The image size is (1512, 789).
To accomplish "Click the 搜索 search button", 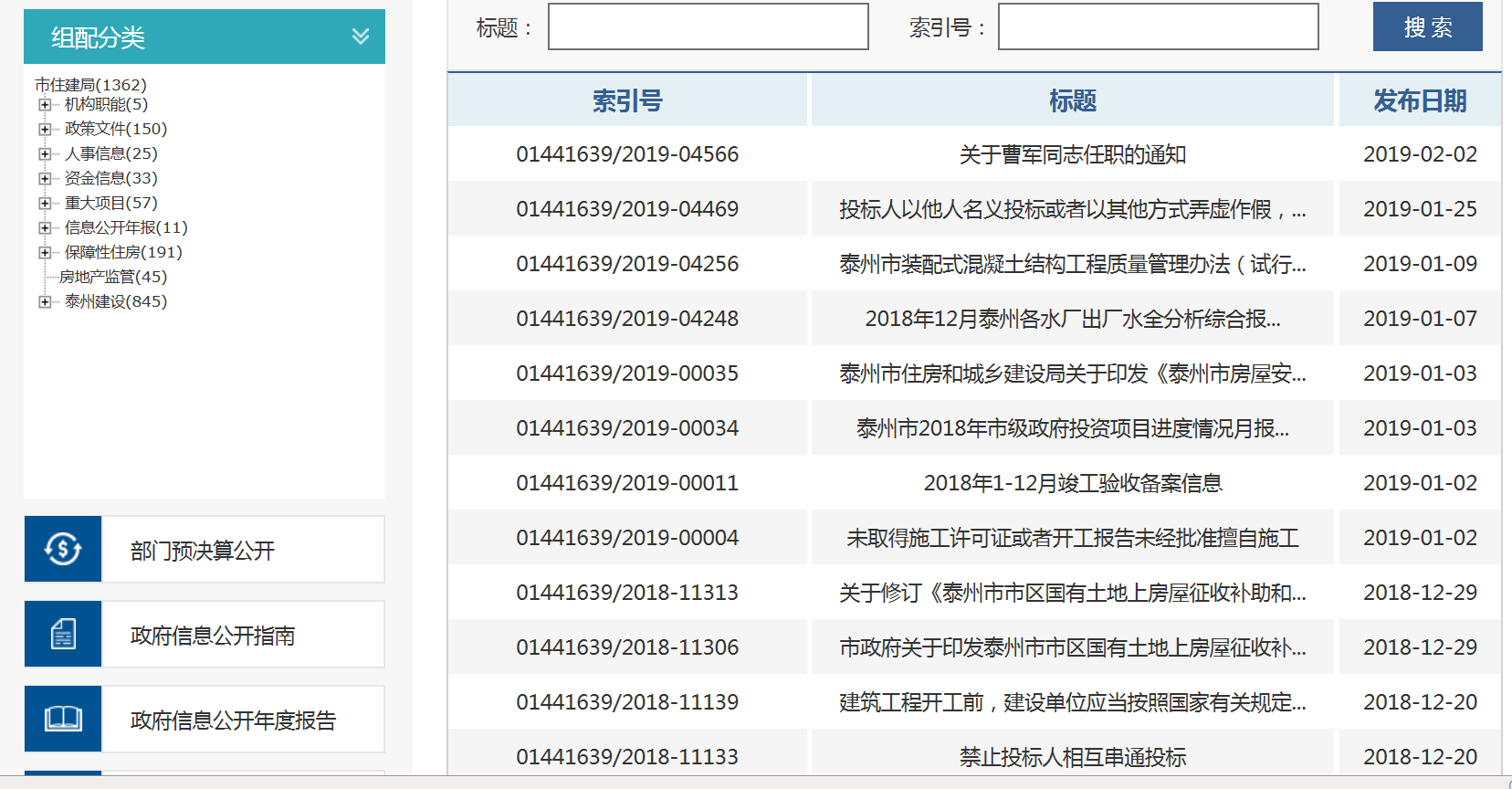I will point(1427,27).
